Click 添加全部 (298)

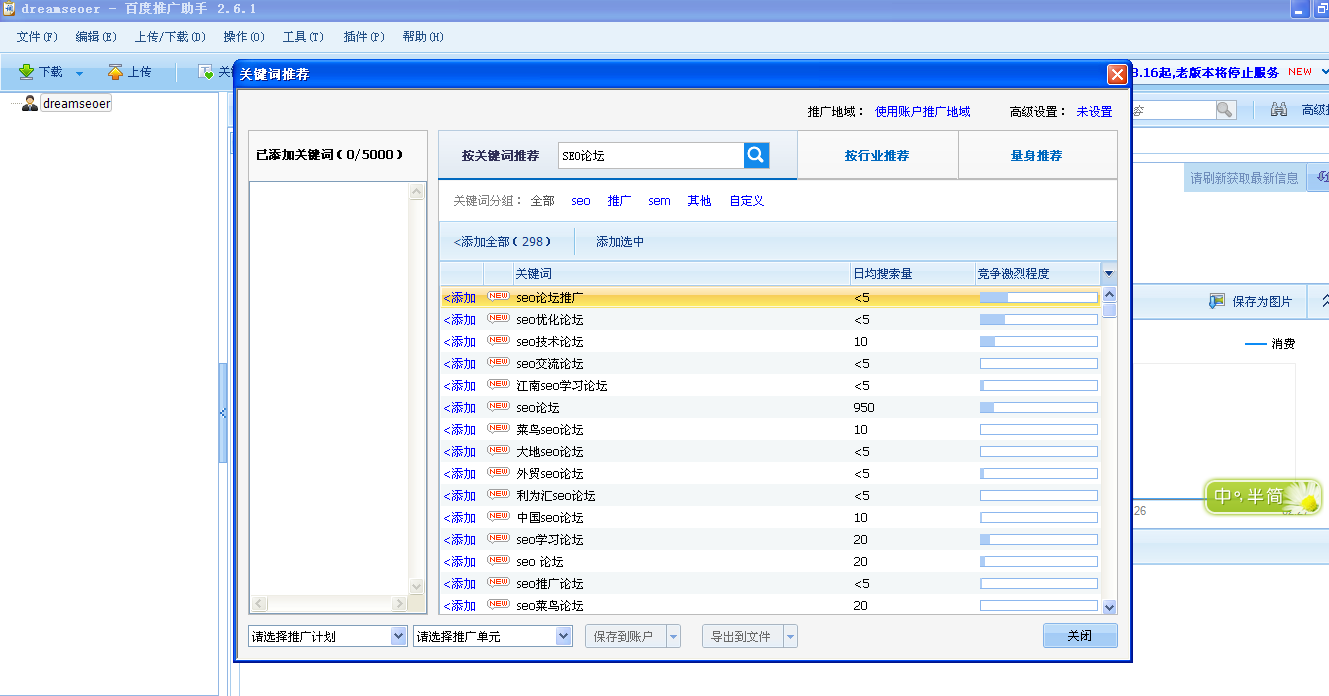tap(502, 242)
